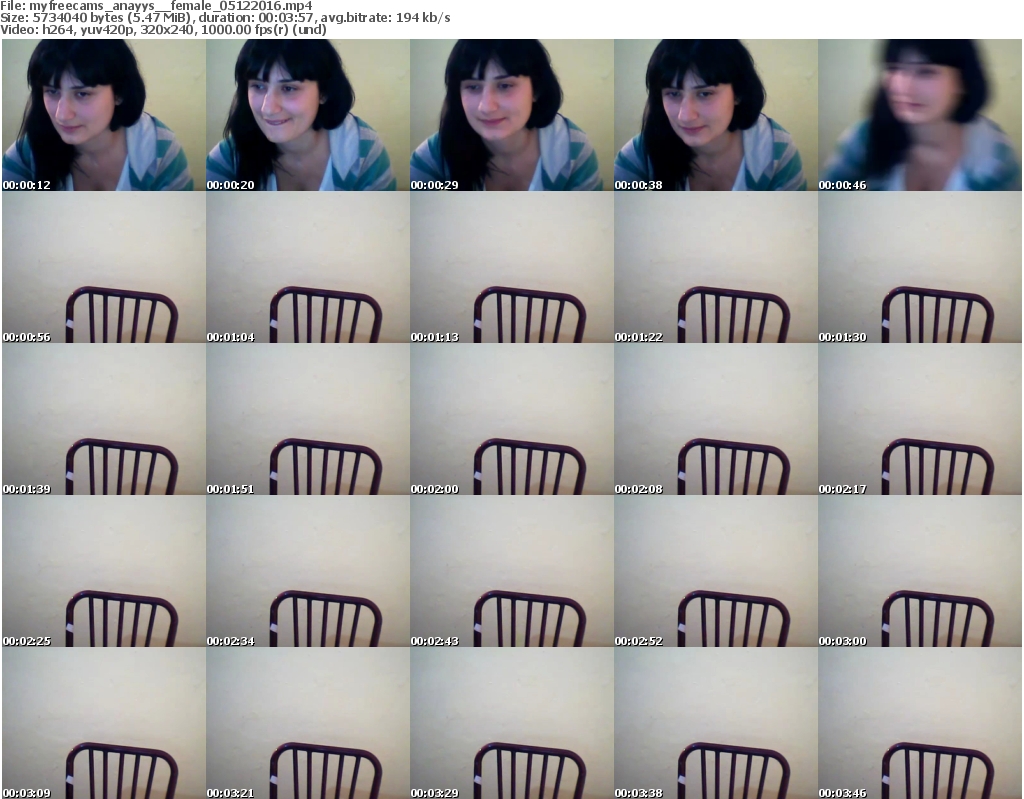Select the frame stamped 00:00:20
The image size is (1024, 799).
pyautogui.click(x=307, y=115)
